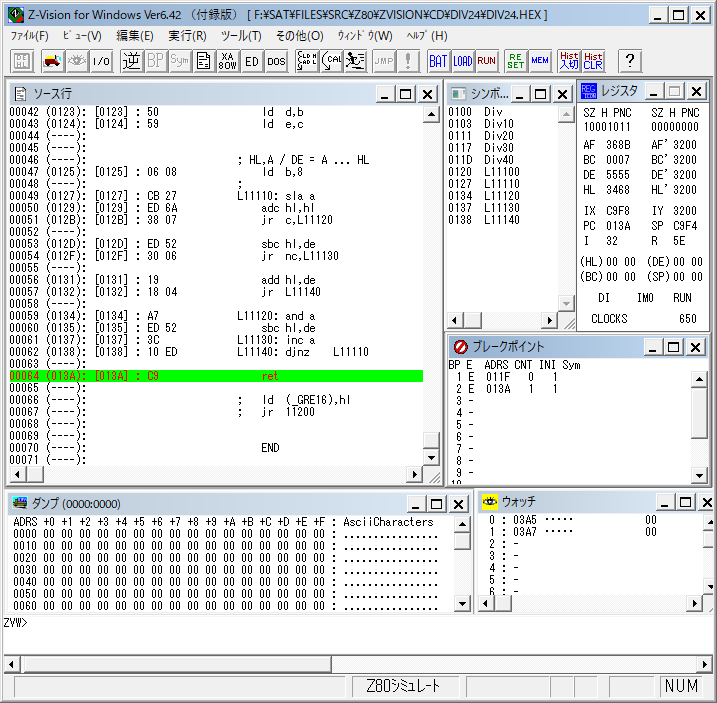Viewport: 717px width, 703px height.
Task: Click the ZVW> command prompt input
Action: [357, 623]
